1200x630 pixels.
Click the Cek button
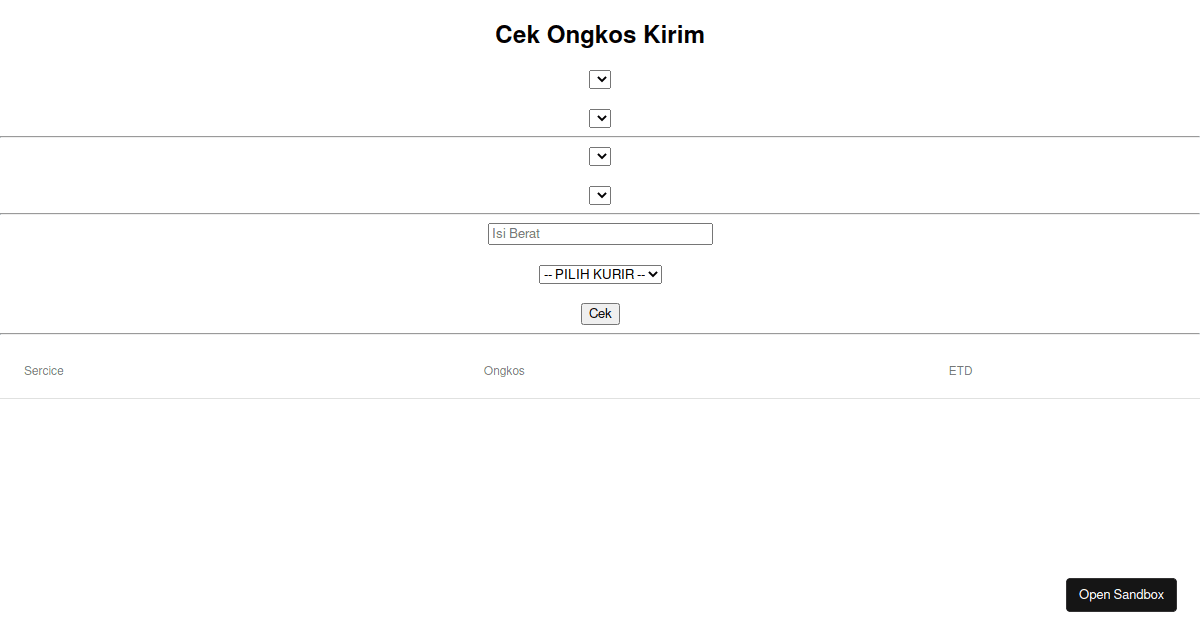point(600,313)
